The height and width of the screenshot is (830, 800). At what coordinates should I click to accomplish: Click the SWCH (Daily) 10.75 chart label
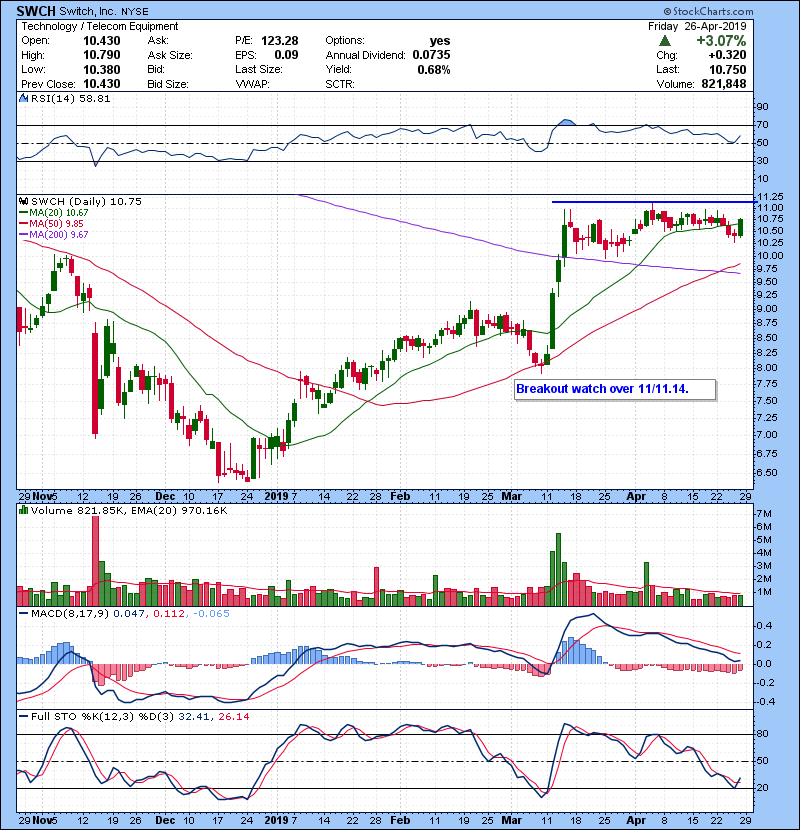pos(86,202)
